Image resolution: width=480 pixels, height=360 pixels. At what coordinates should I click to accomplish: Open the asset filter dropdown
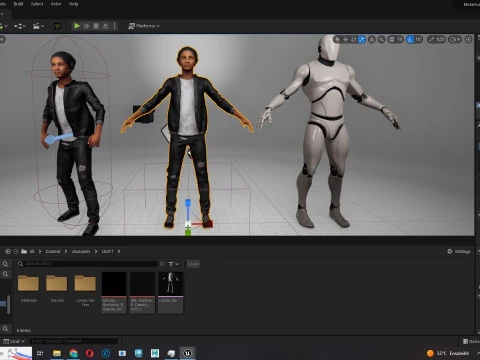[173, 264]
